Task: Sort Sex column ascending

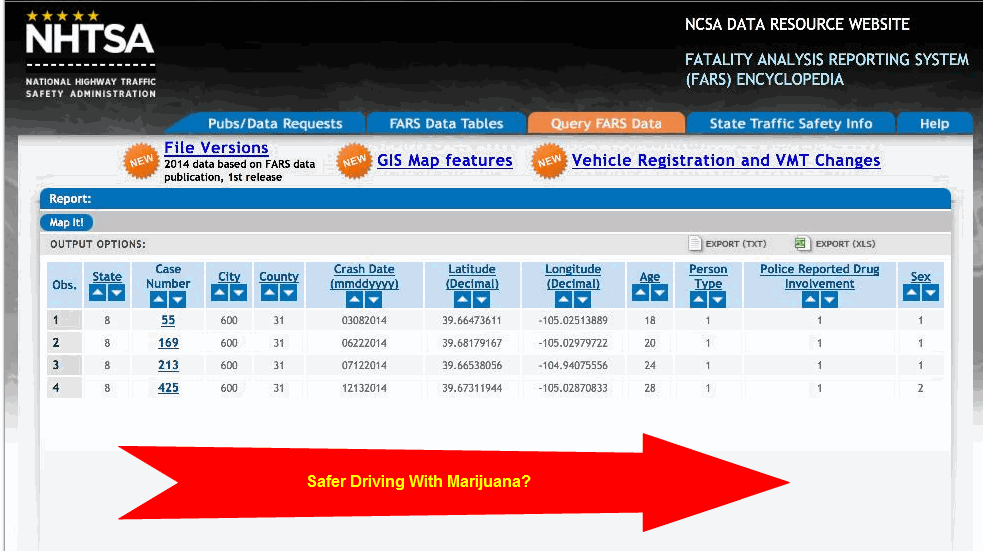Action: [912, 293]
